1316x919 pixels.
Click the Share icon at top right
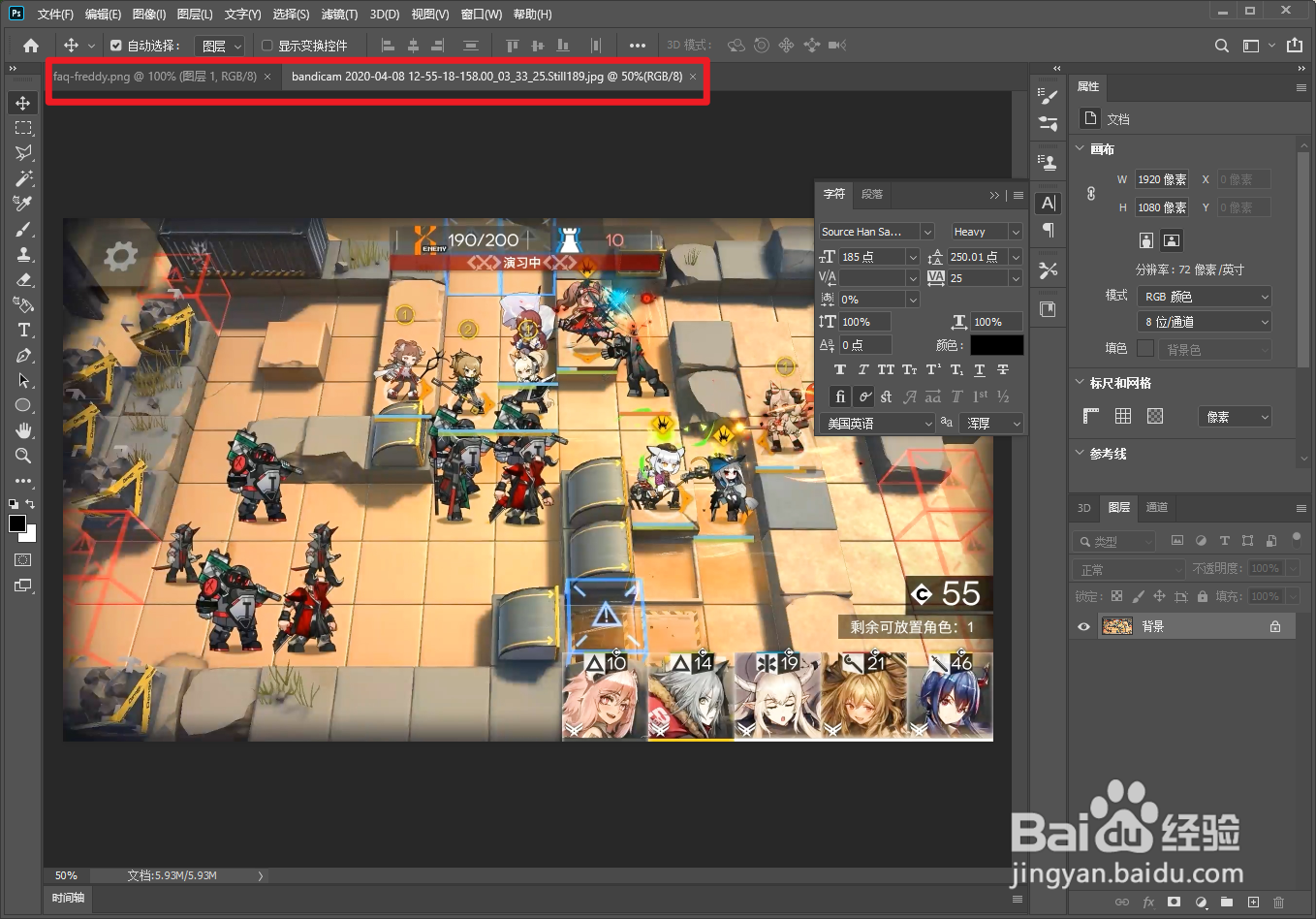(x=1295, y=45)
